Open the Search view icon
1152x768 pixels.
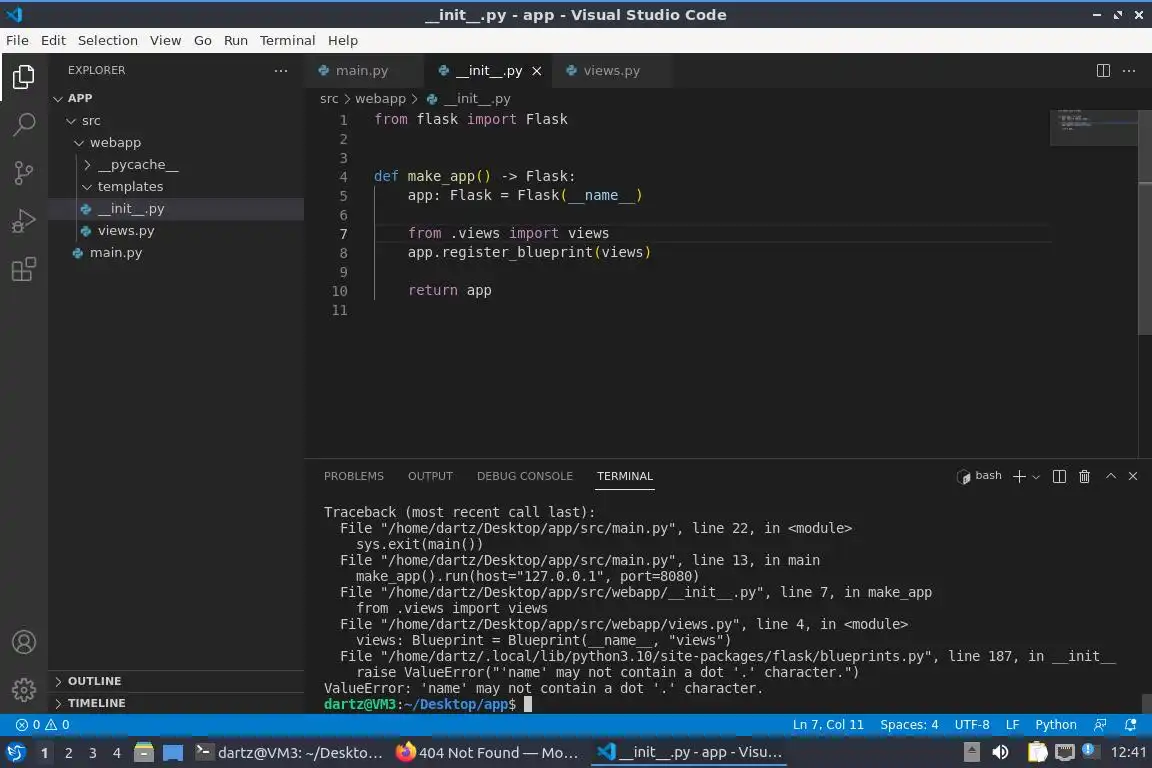(24, 125)
